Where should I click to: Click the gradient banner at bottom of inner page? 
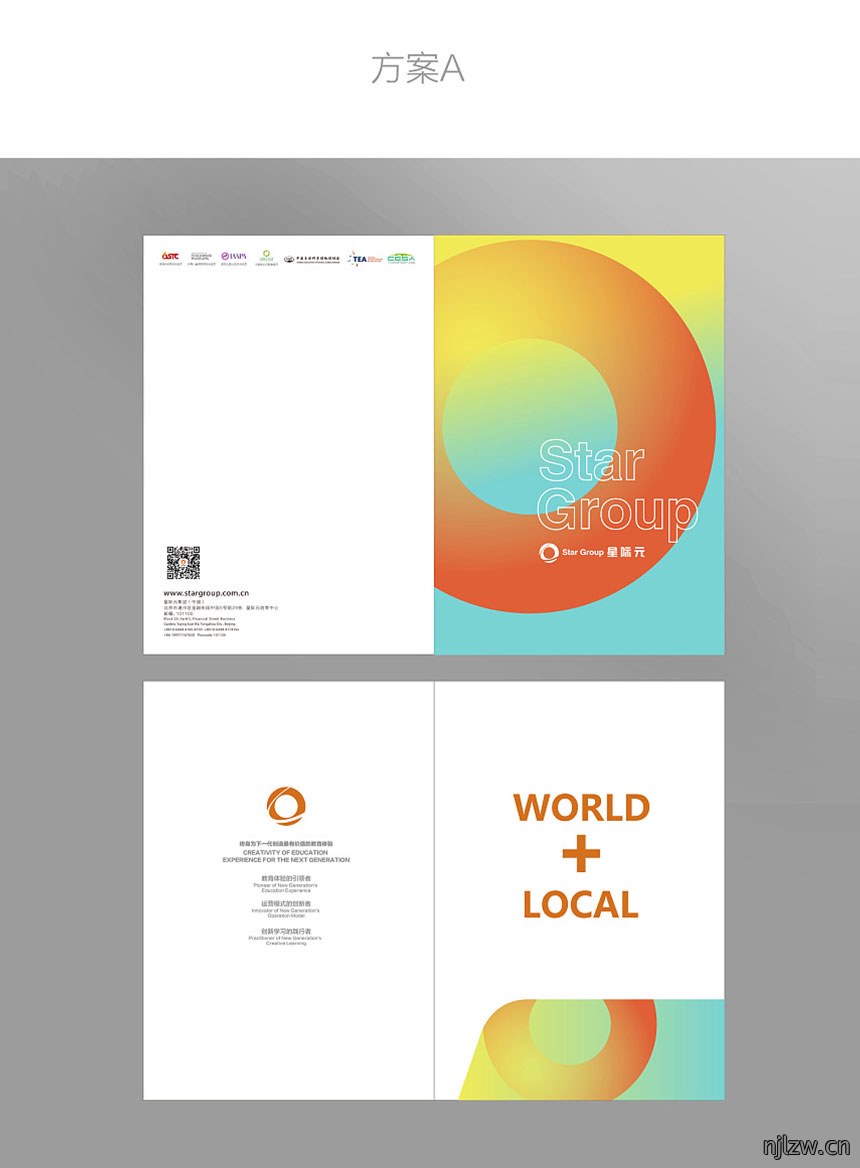pyautogui.click(x=591, y=1049)
